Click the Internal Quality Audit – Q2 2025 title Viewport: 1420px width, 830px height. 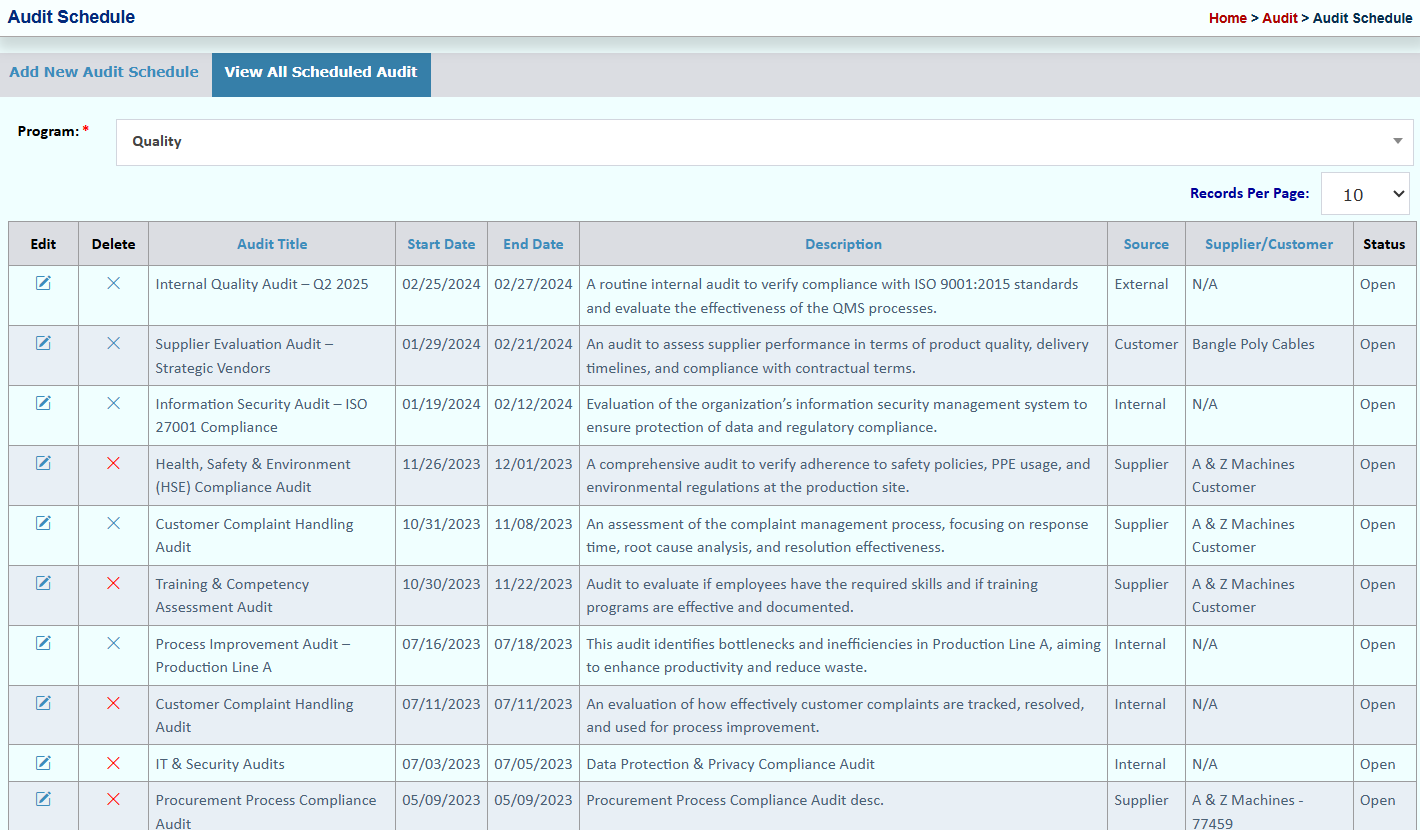(x=262, y=284)
